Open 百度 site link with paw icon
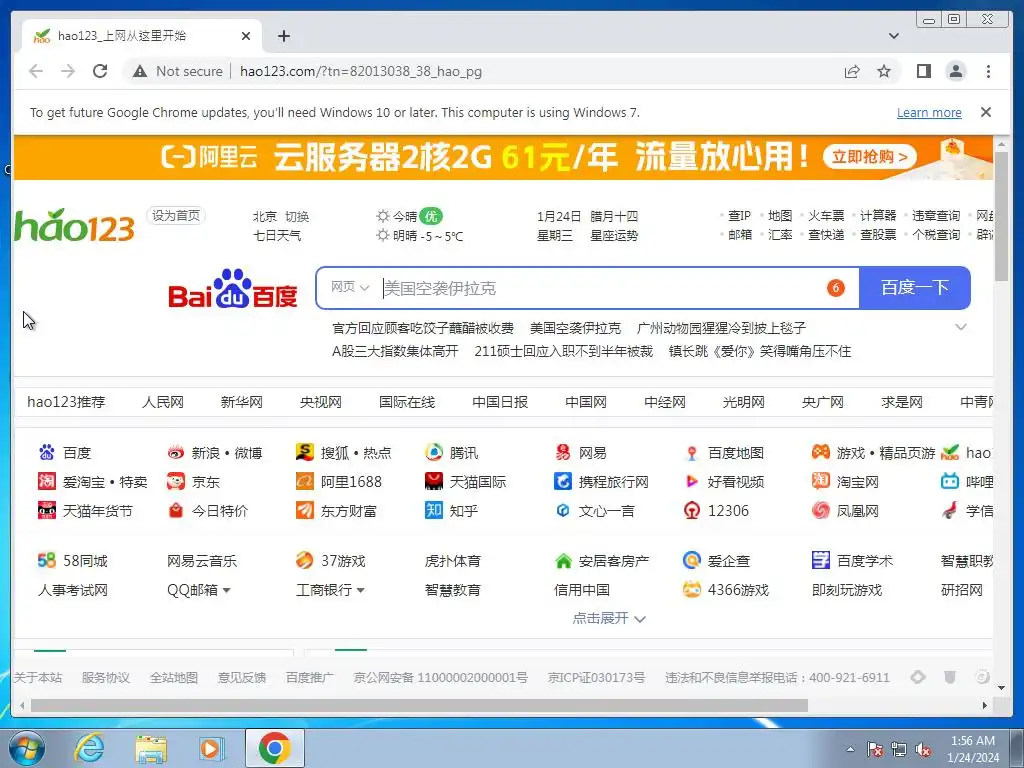 coord(47,452)
